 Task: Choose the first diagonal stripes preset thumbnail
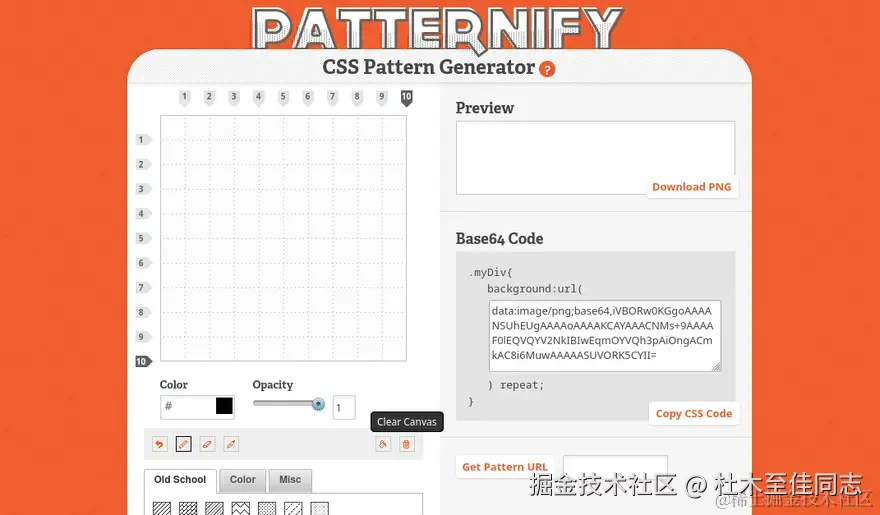162,508
